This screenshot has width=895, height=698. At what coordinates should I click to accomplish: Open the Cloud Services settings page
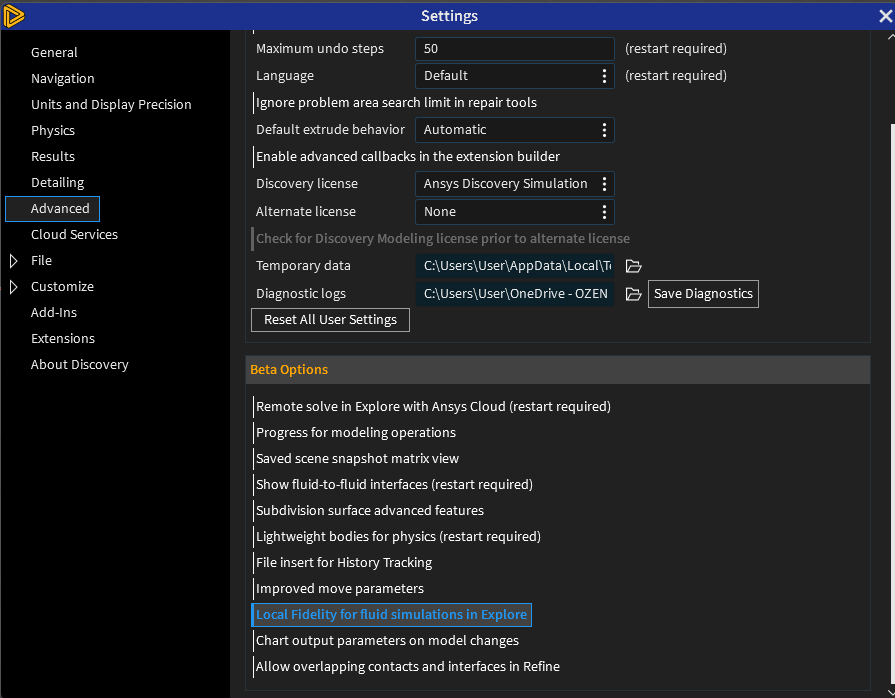click(74, 235)
